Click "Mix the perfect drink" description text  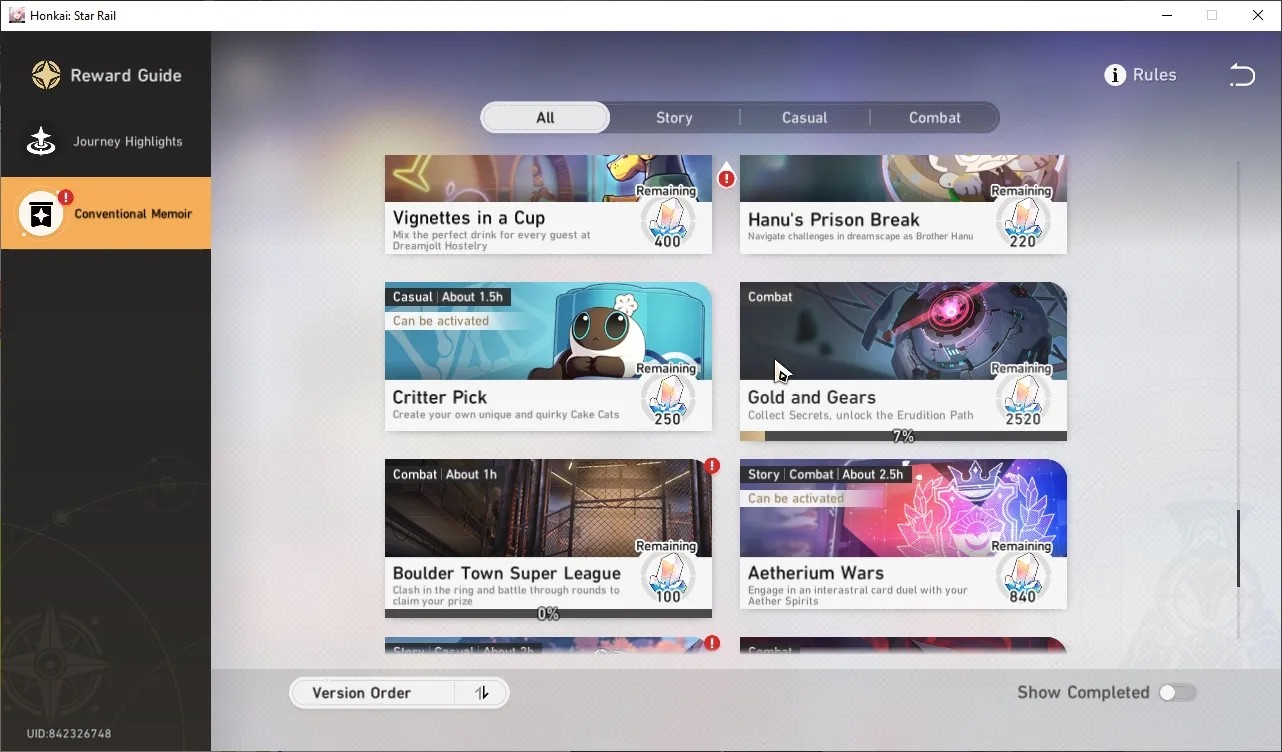(491, 240)
